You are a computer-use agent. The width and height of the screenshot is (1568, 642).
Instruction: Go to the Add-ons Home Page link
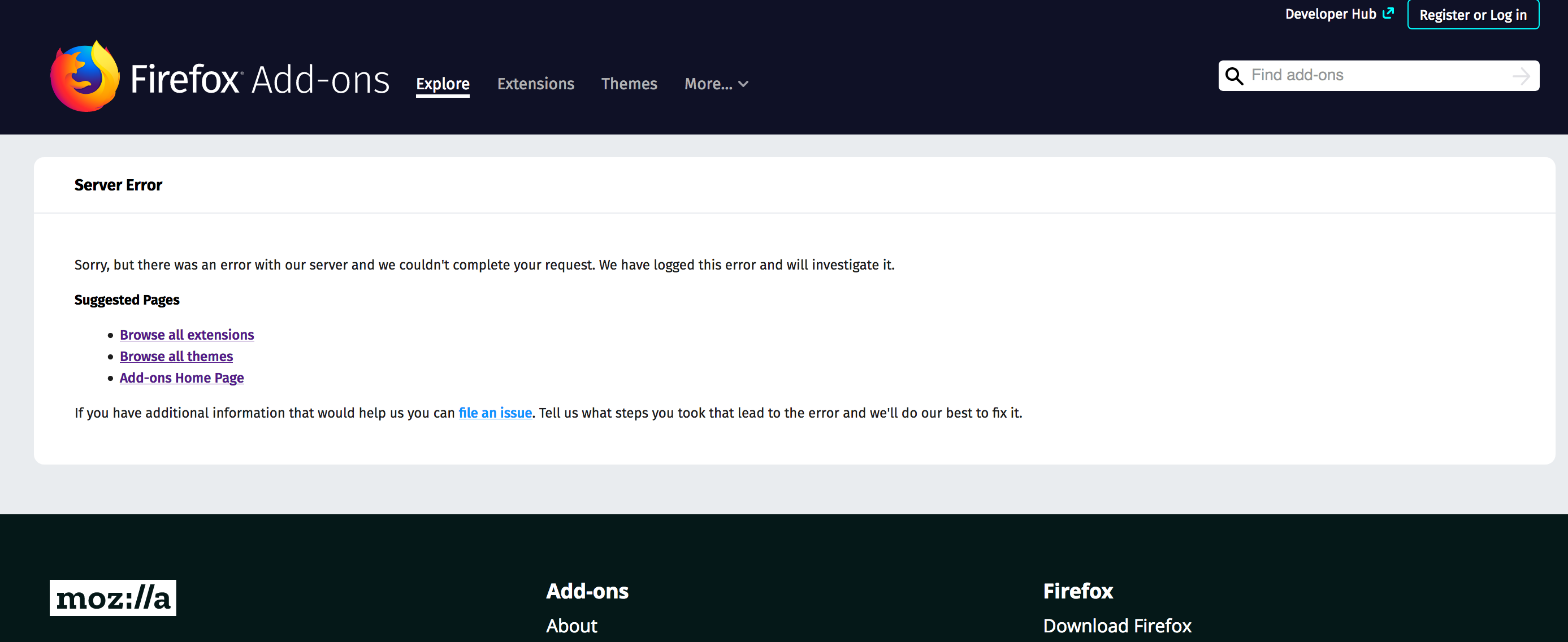pyautogui.click(x=181, y=378)
